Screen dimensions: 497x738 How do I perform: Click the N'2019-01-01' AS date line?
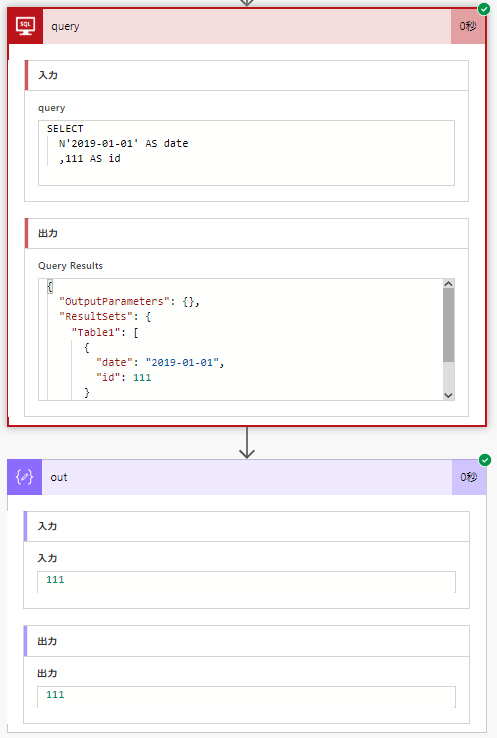[x=123, y=143]
